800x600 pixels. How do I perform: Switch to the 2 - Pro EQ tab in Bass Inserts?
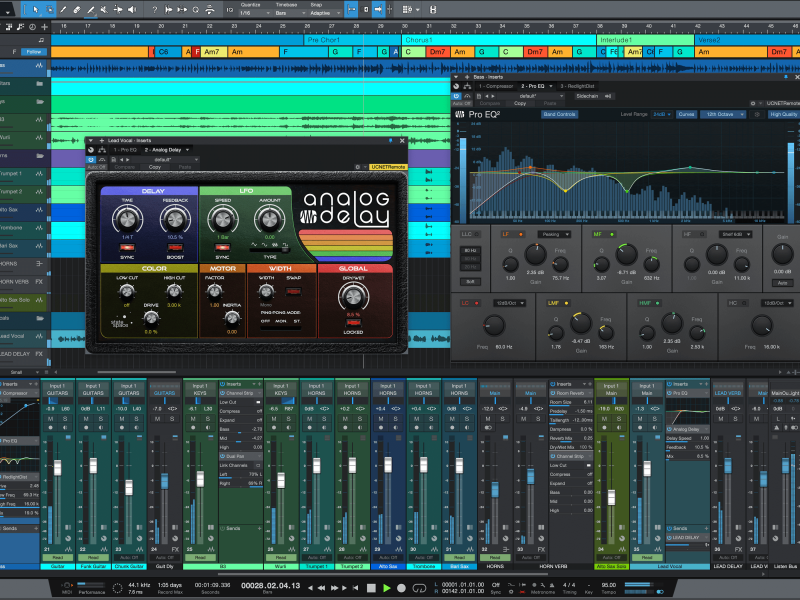[x=535, y=86]
